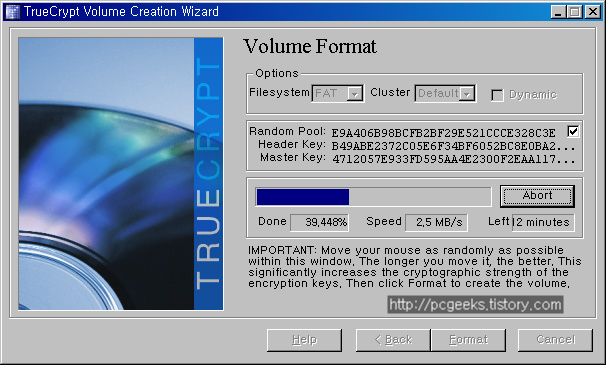
Task: Go back with the Back button
Action: coord(393,340)
